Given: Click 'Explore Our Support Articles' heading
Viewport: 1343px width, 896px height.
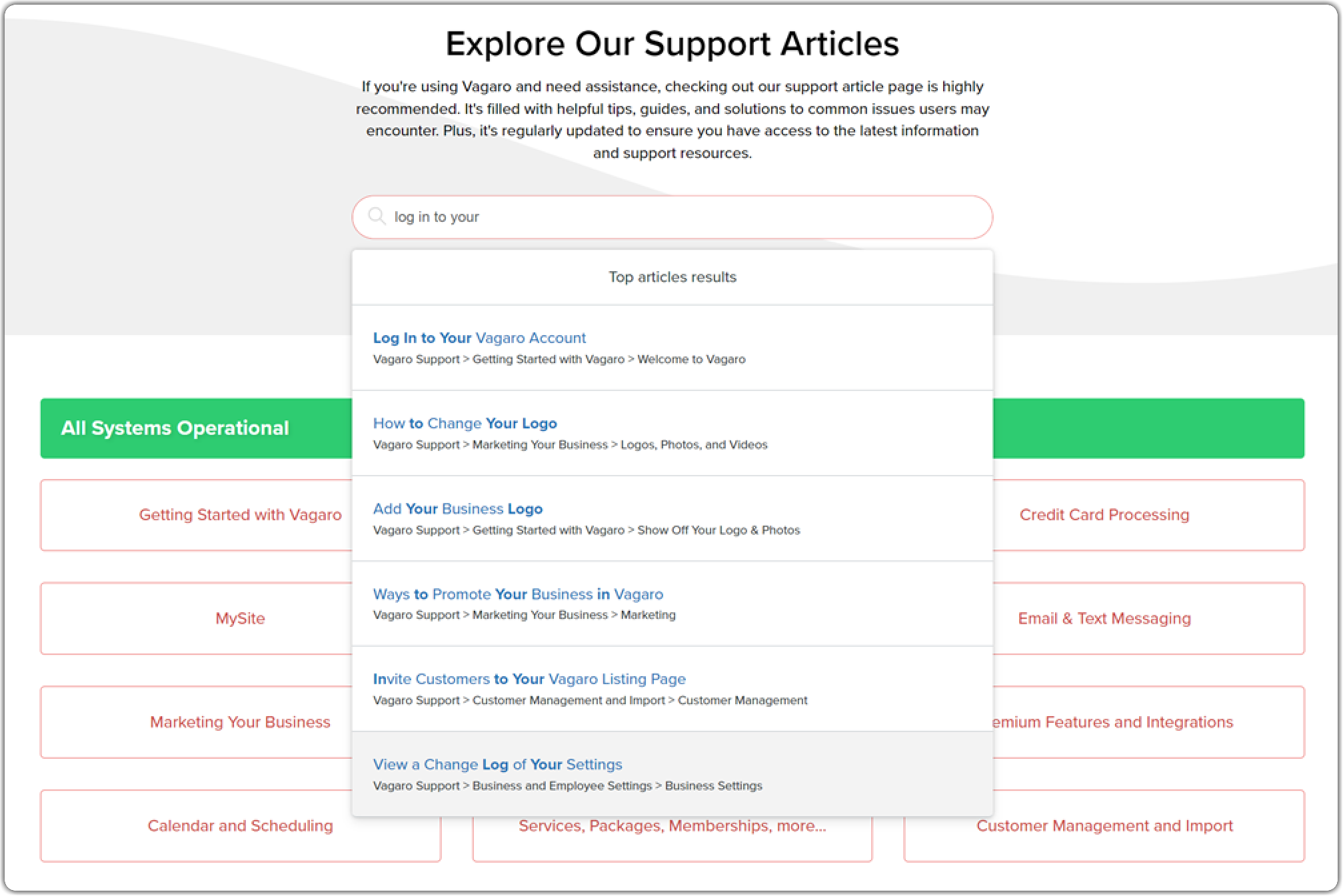Looking at the screenshot, I should coord(672,44).
